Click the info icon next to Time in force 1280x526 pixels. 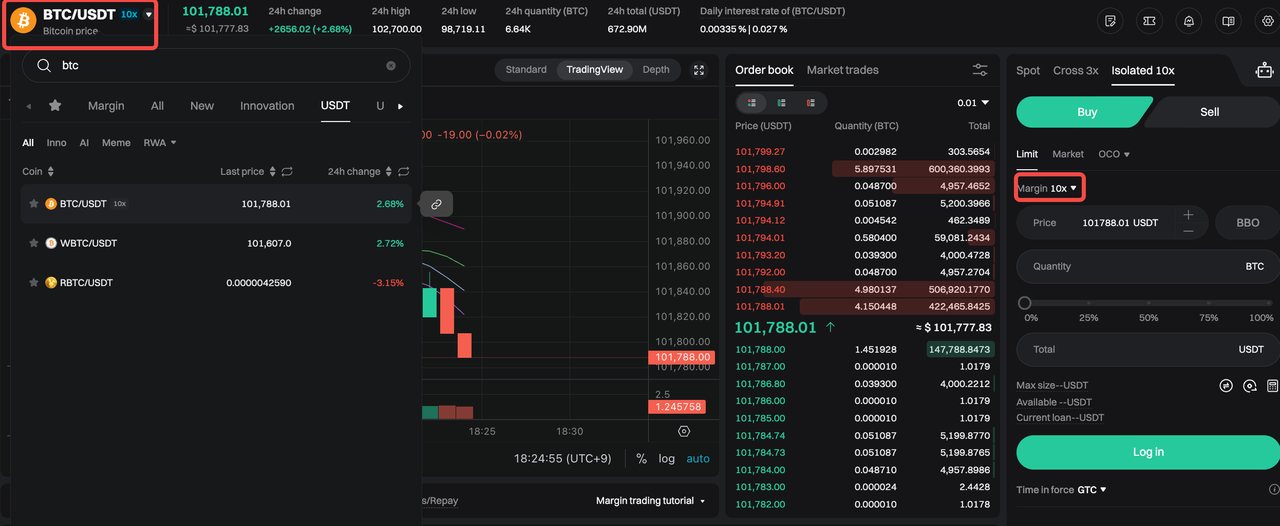(1274, 490)
